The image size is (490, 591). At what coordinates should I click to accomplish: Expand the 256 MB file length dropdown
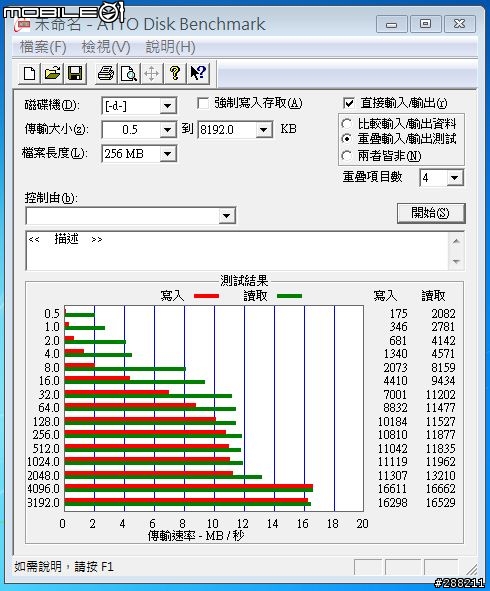tap(168, 154)
